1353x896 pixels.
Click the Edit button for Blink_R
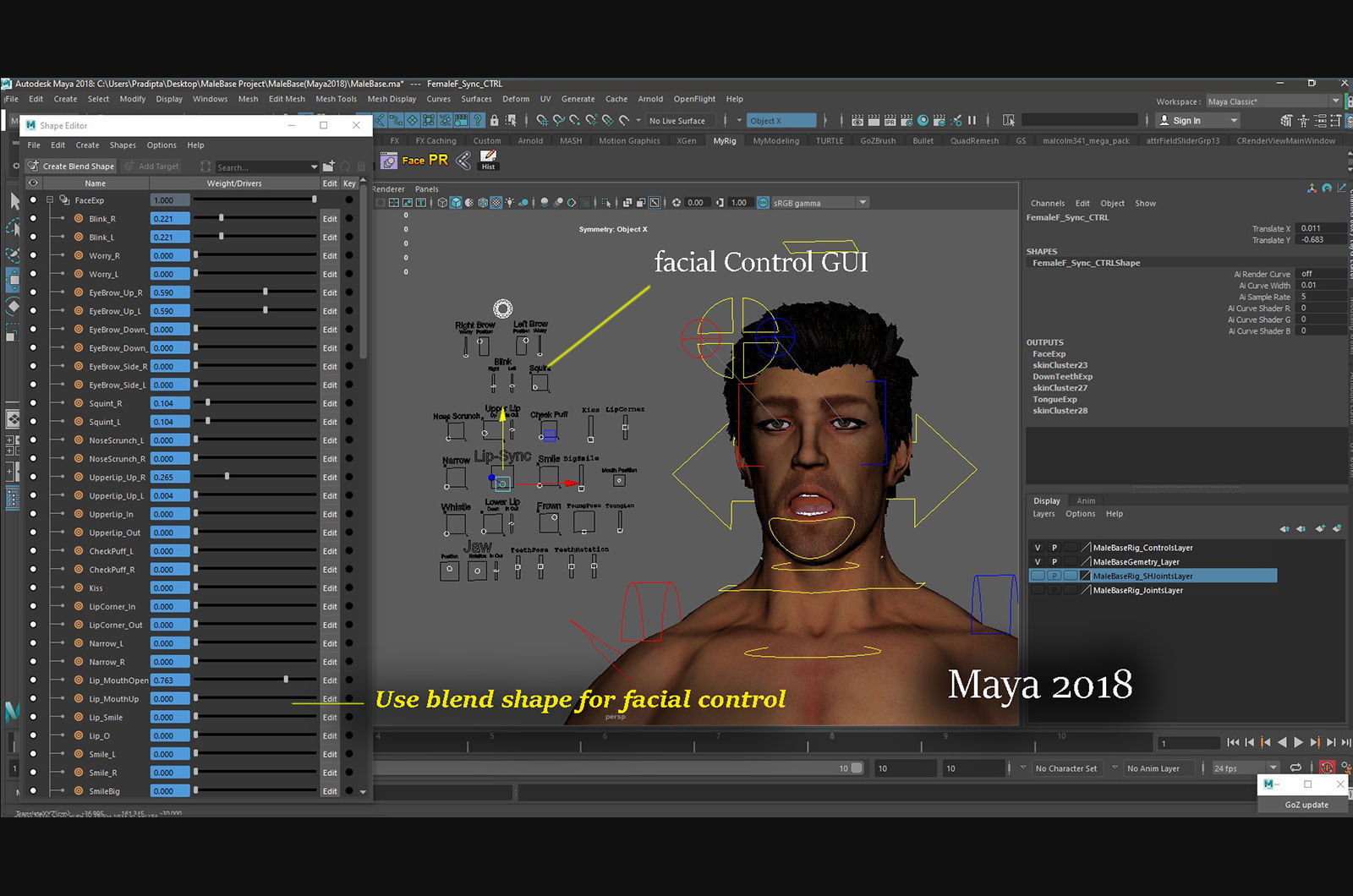pyautogui.click(x=330, y=219)
